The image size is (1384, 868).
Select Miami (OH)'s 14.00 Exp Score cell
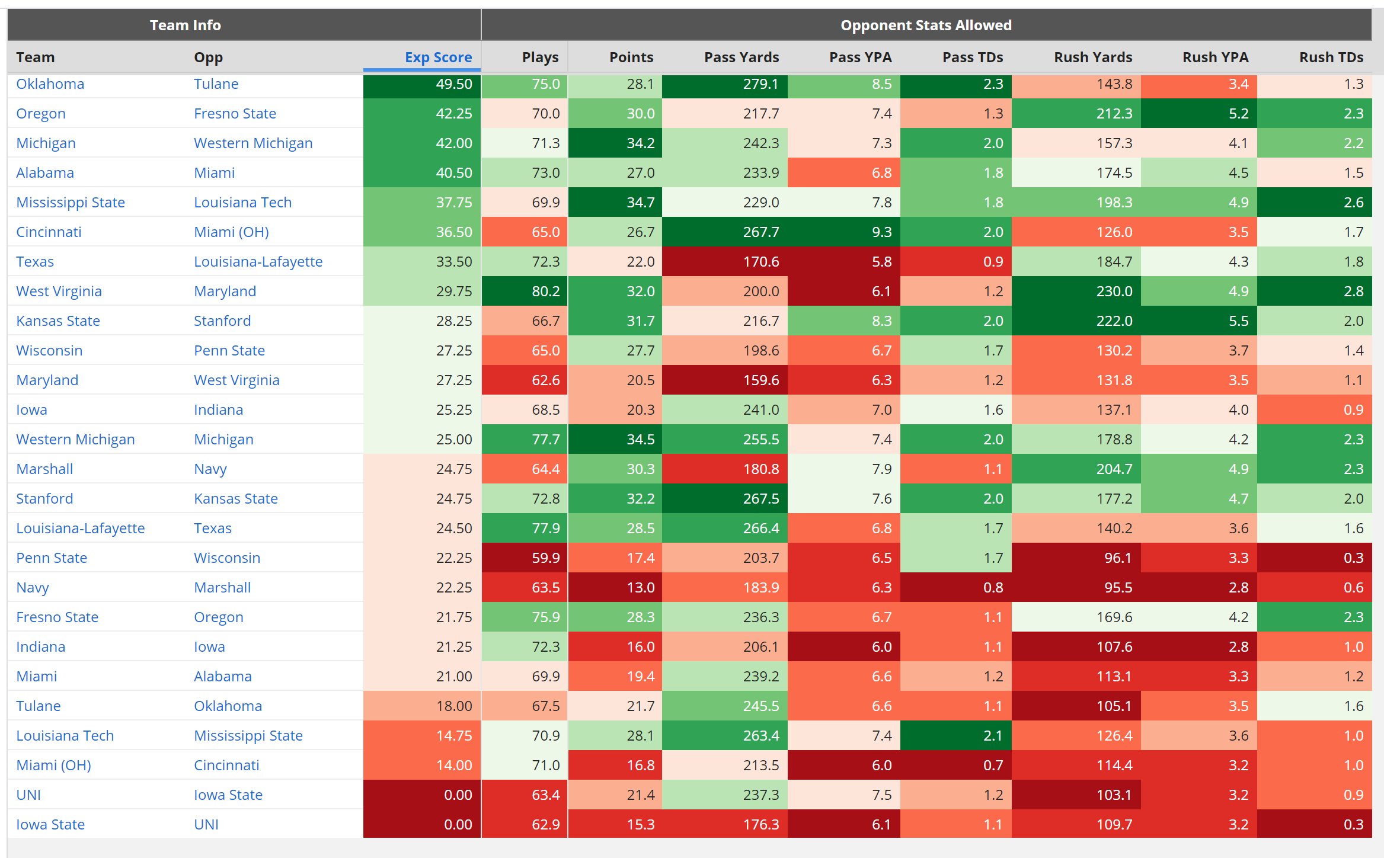click(422, 765)
